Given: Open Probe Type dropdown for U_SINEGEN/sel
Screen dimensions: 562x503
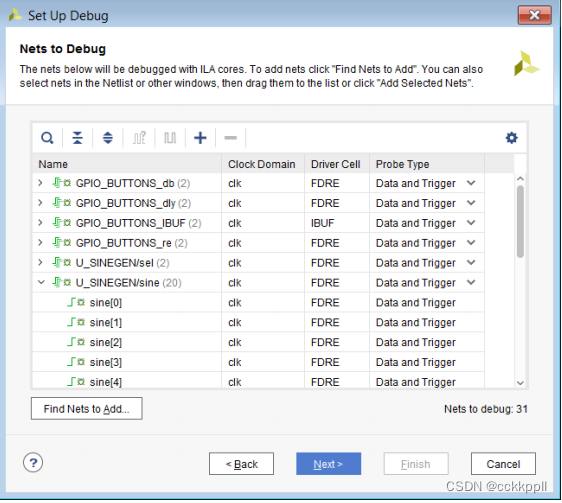Looking at the screenshot, I should (471, 263).
